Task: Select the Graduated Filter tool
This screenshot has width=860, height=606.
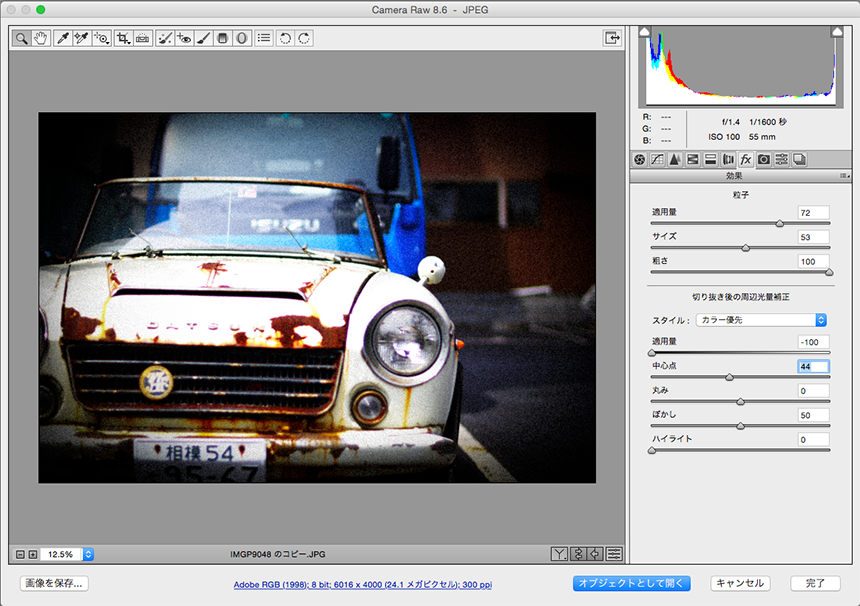Action: [x=222, y=38]
